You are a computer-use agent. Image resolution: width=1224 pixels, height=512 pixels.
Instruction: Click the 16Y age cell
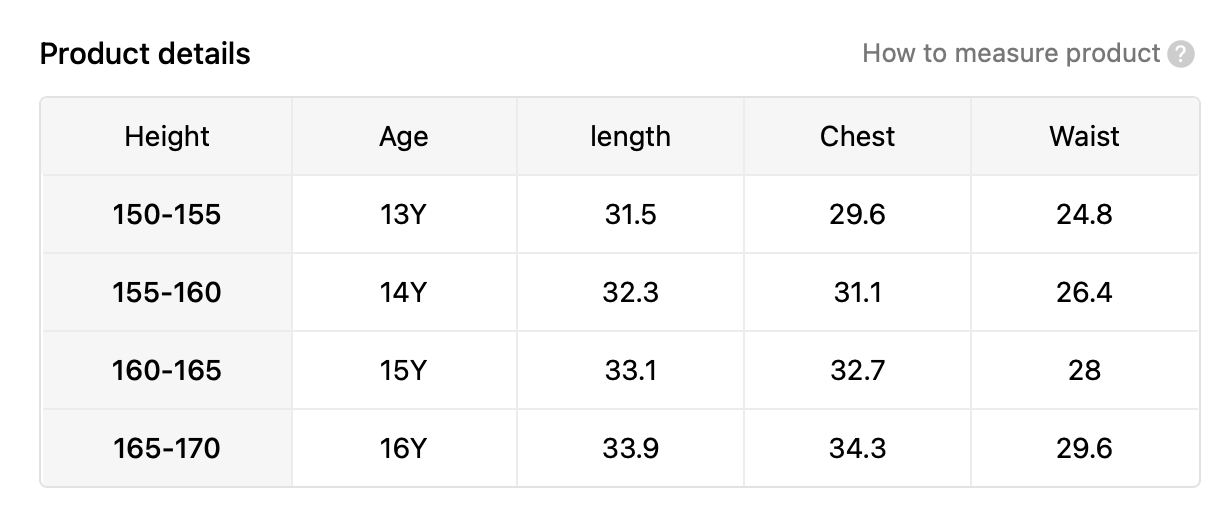point(404,449)
